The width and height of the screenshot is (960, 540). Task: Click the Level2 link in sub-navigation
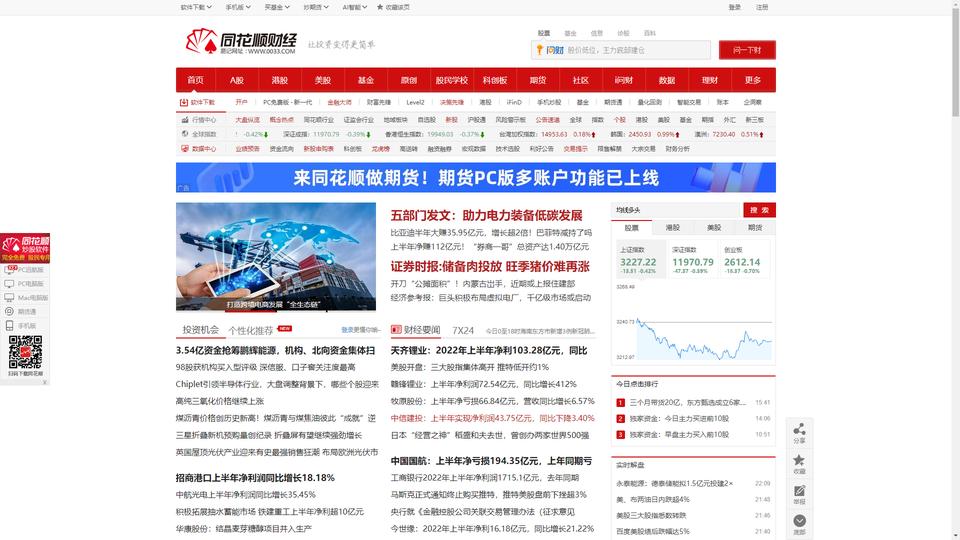click(415, 102)
